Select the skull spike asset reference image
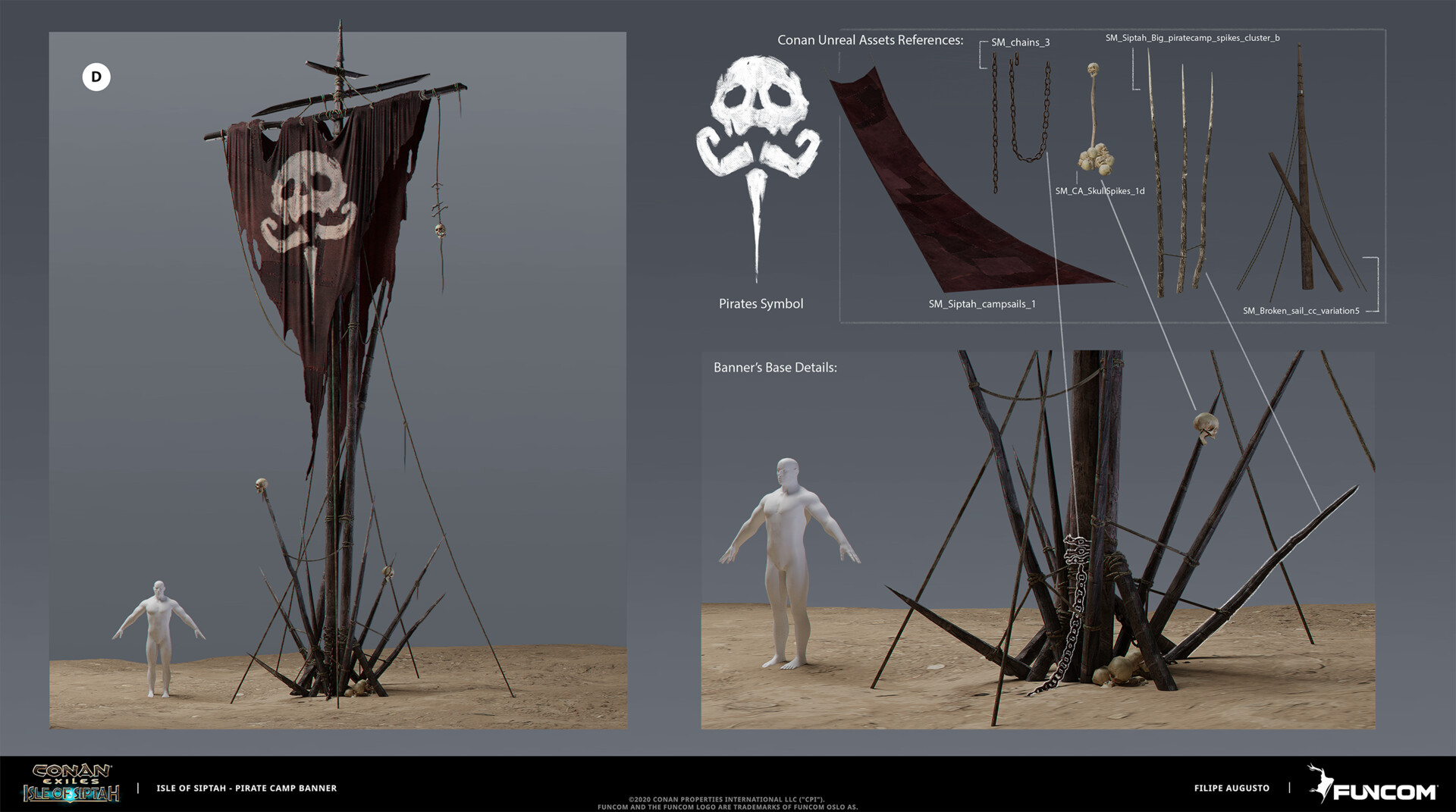The width and height of the screenshot is (1456, 812). pyautogui.click(x=1096, y=118)
